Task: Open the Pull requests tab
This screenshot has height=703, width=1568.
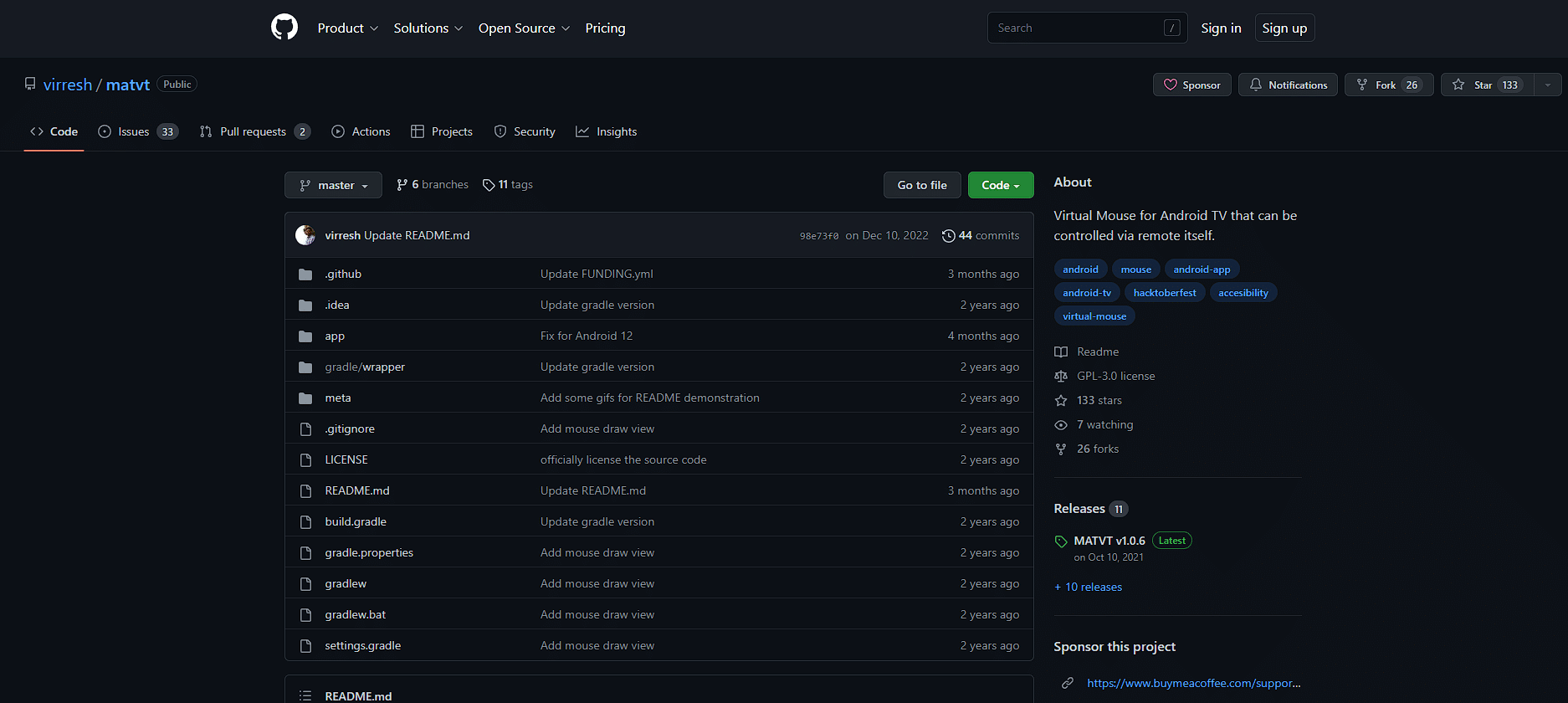Action: click(255, 131)
